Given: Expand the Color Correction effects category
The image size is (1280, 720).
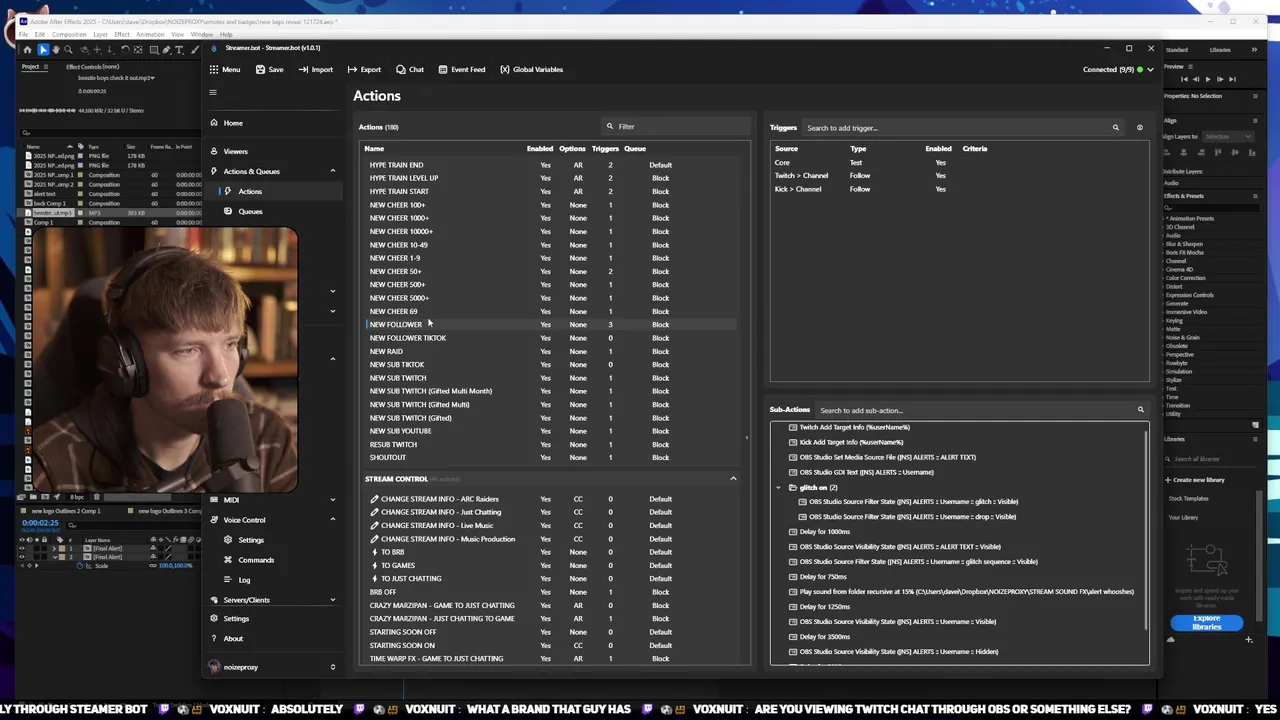Looking at the screenshot, I should (x=1185, y=278).
